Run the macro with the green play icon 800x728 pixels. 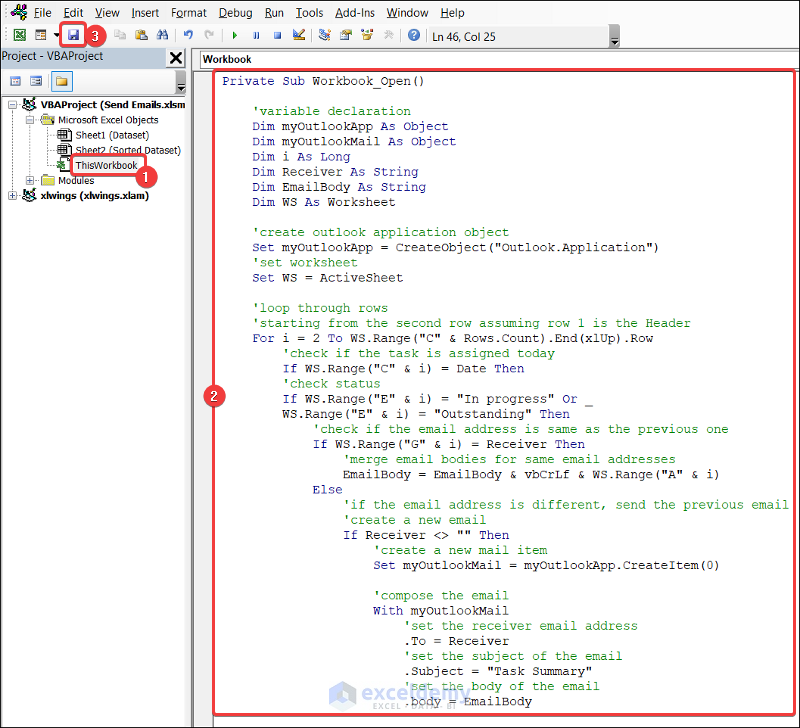[235, 35]
